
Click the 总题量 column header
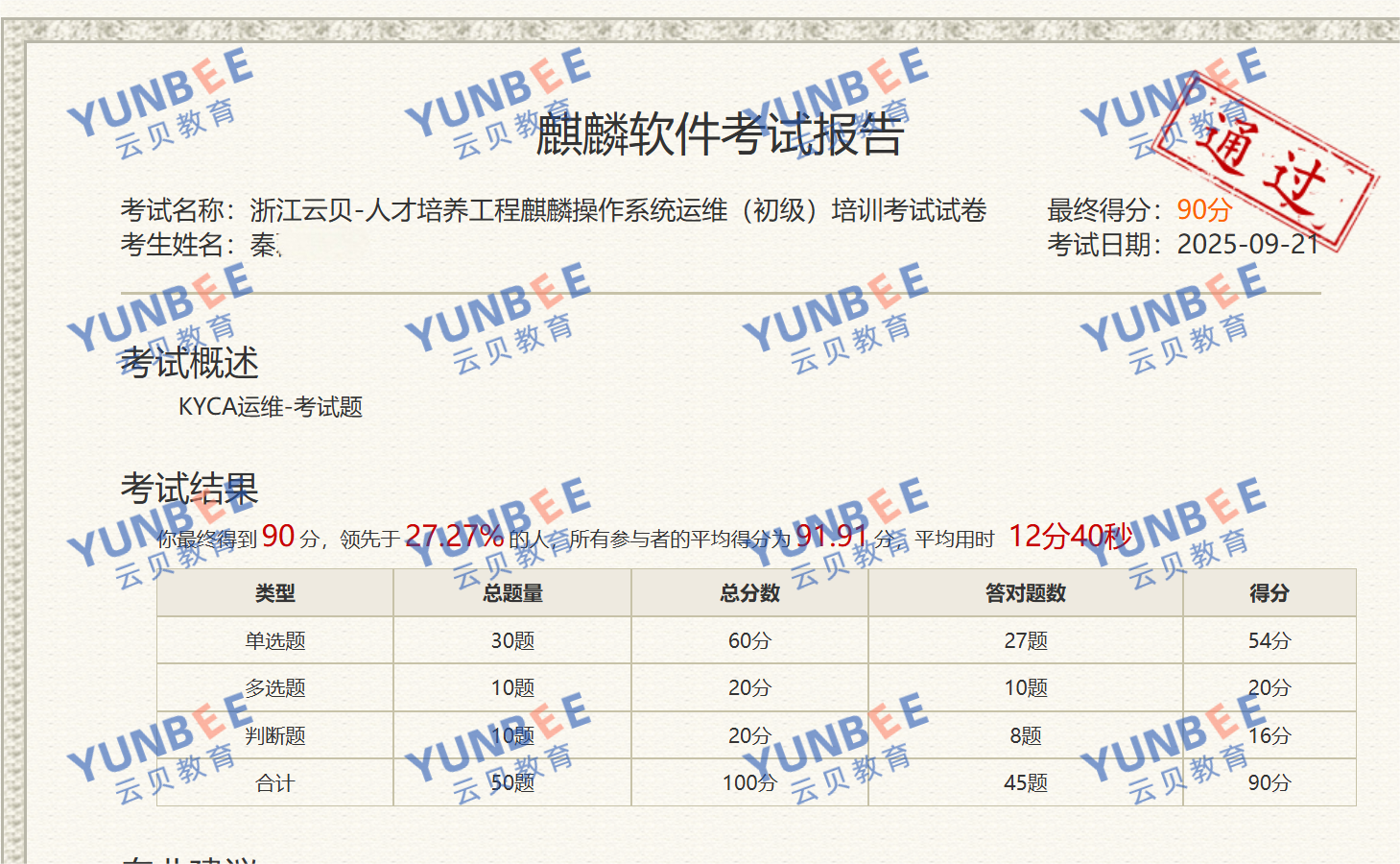pyautogui.click(x=512, y=593)
